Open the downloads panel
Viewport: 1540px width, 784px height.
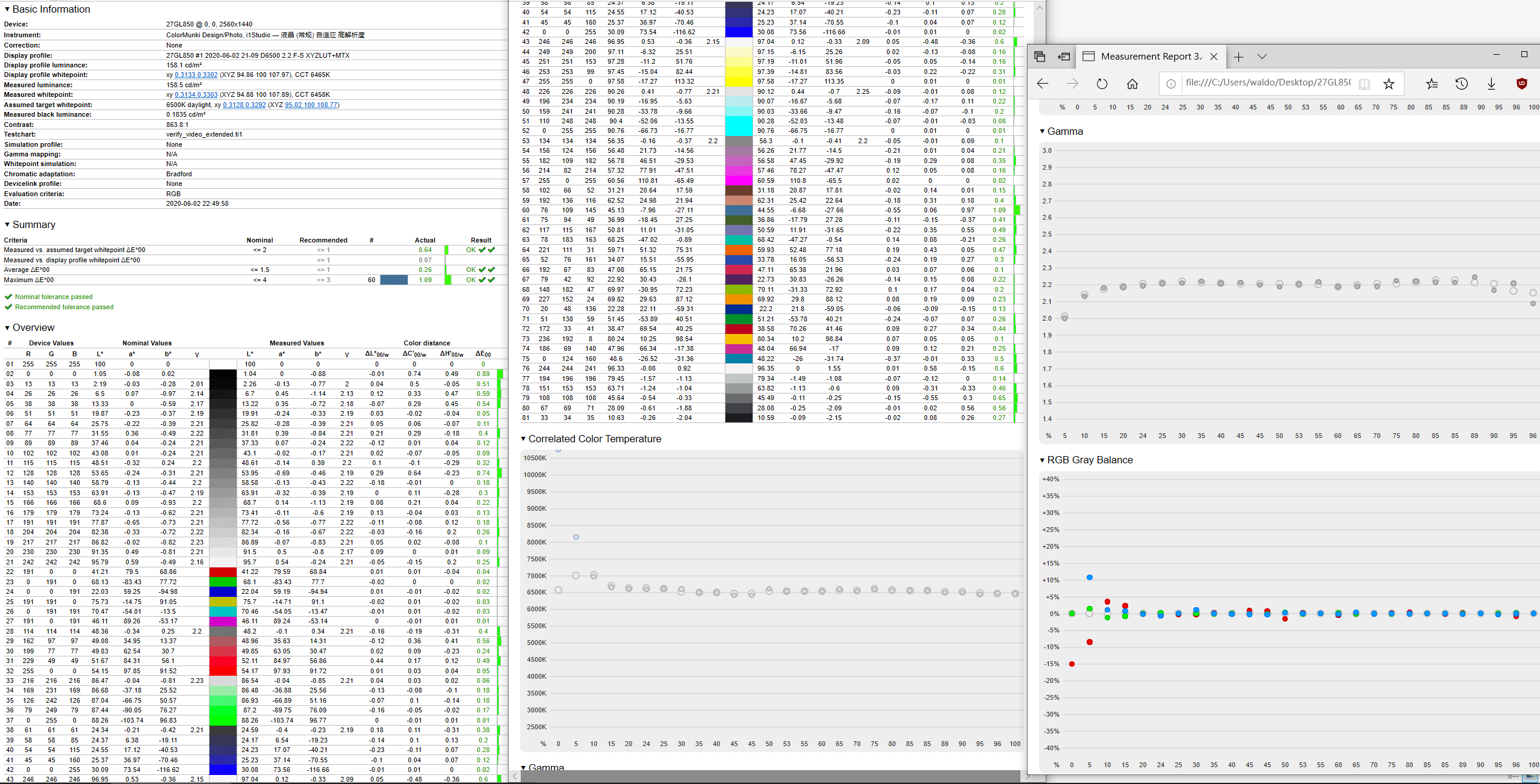click(1491, 84)
